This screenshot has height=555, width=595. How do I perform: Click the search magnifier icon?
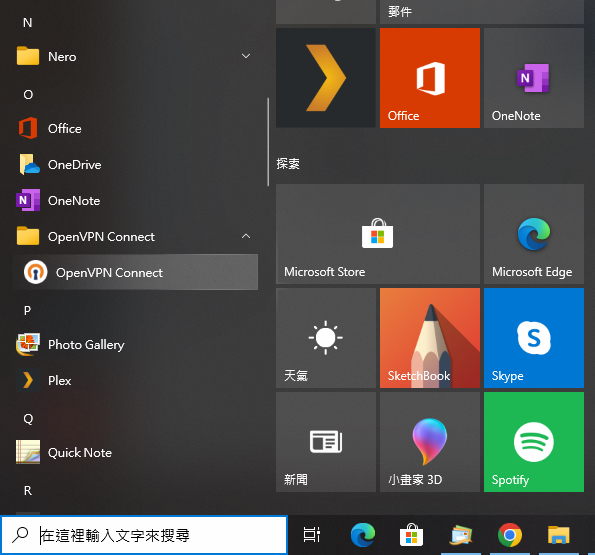coord(20,535)
